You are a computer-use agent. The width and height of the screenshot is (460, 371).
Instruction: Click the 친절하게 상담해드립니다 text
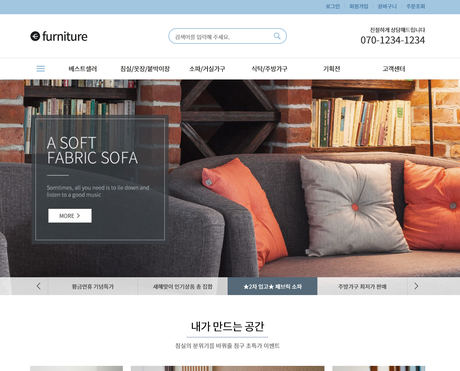pyautogui.click(x=397, y=30)
